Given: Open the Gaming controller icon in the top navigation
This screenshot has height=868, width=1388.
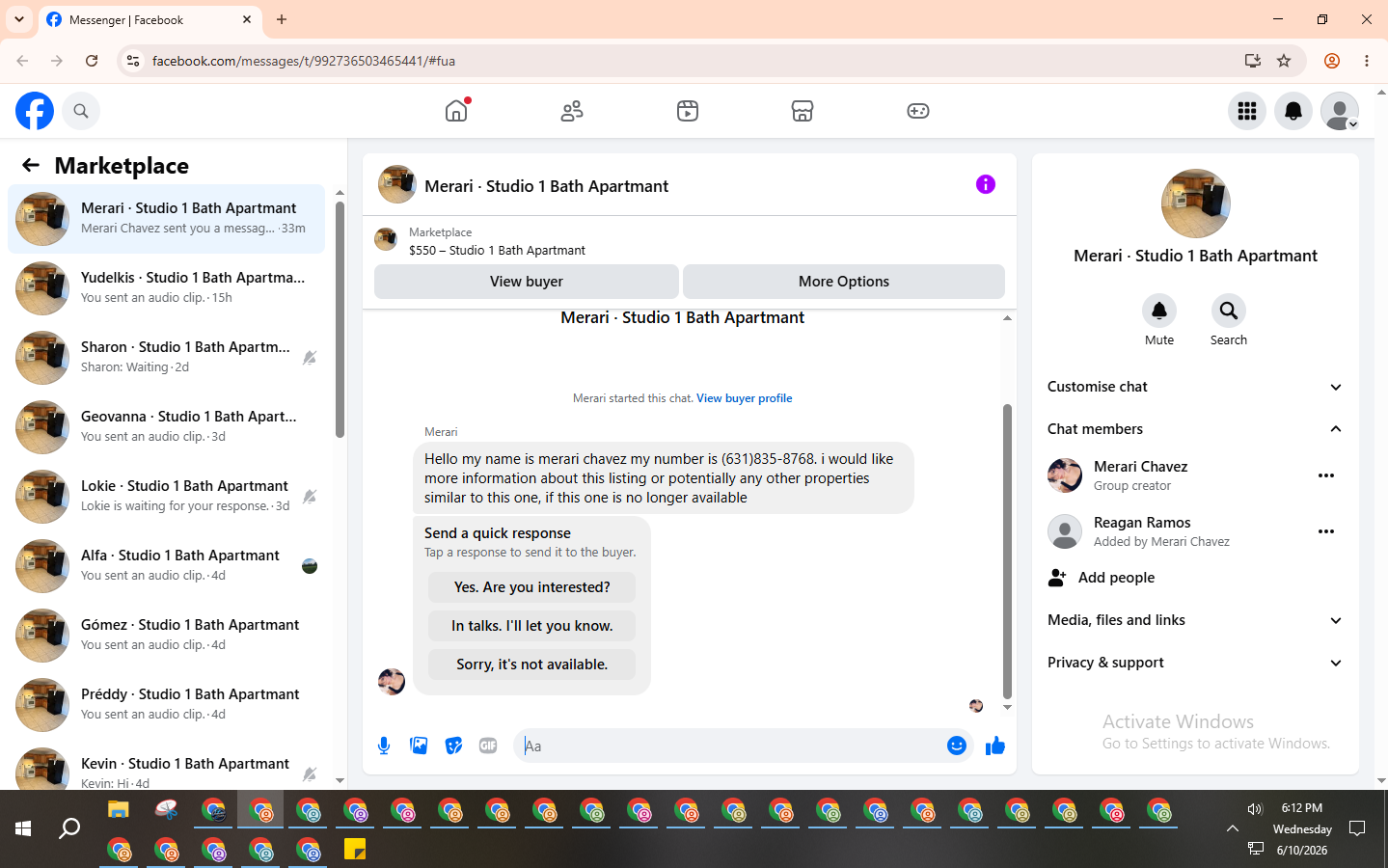Looking at the screenshot, I should [918, 111].
